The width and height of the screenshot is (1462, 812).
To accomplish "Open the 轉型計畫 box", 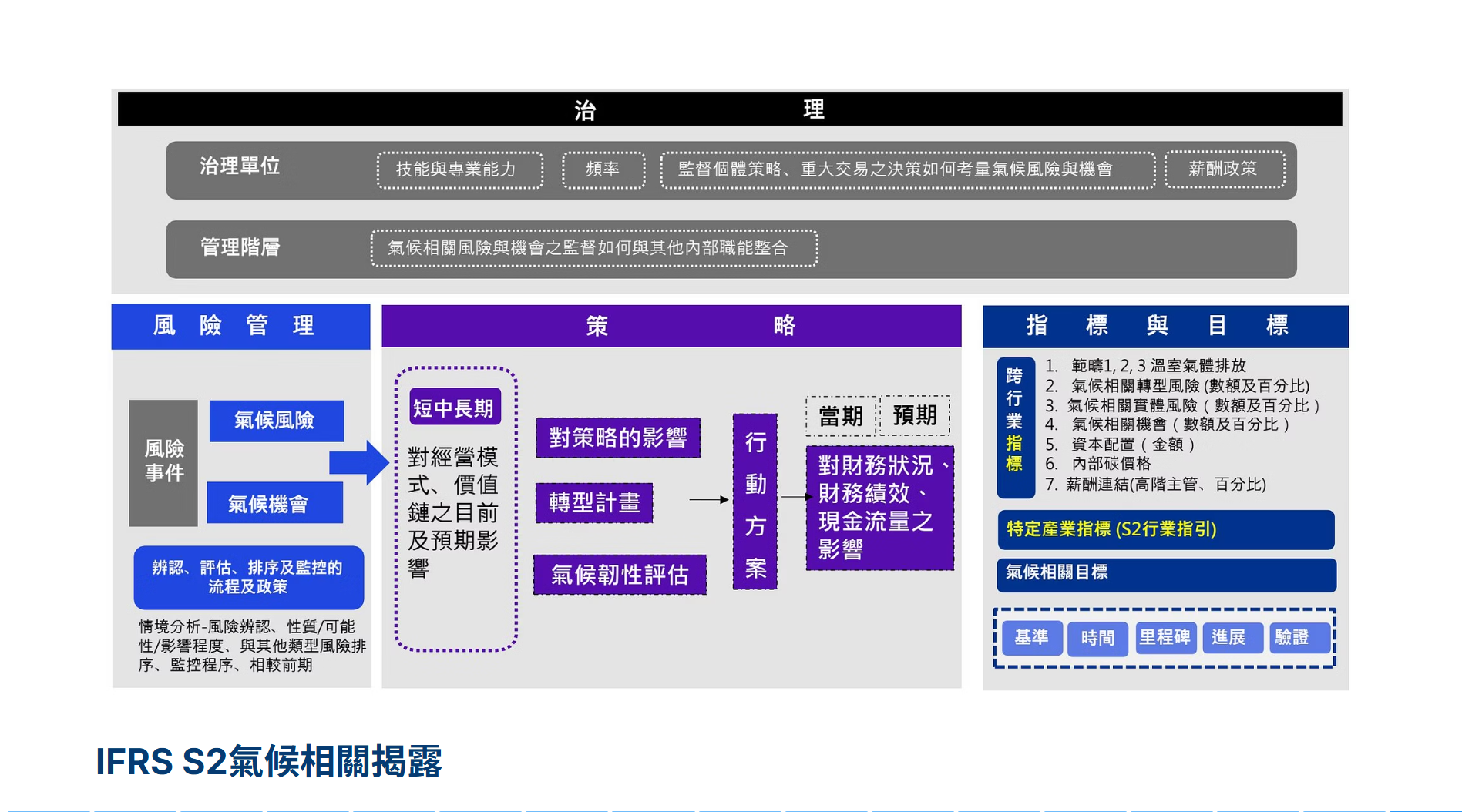I will 594,503.
